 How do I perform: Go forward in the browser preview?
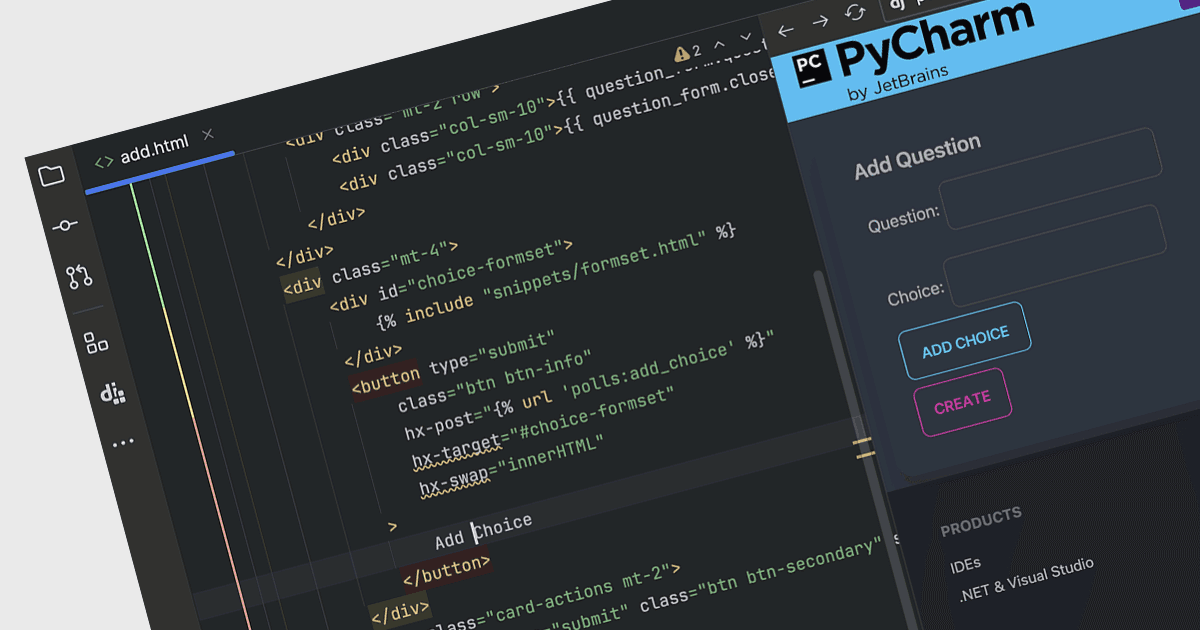click(820, 21)
